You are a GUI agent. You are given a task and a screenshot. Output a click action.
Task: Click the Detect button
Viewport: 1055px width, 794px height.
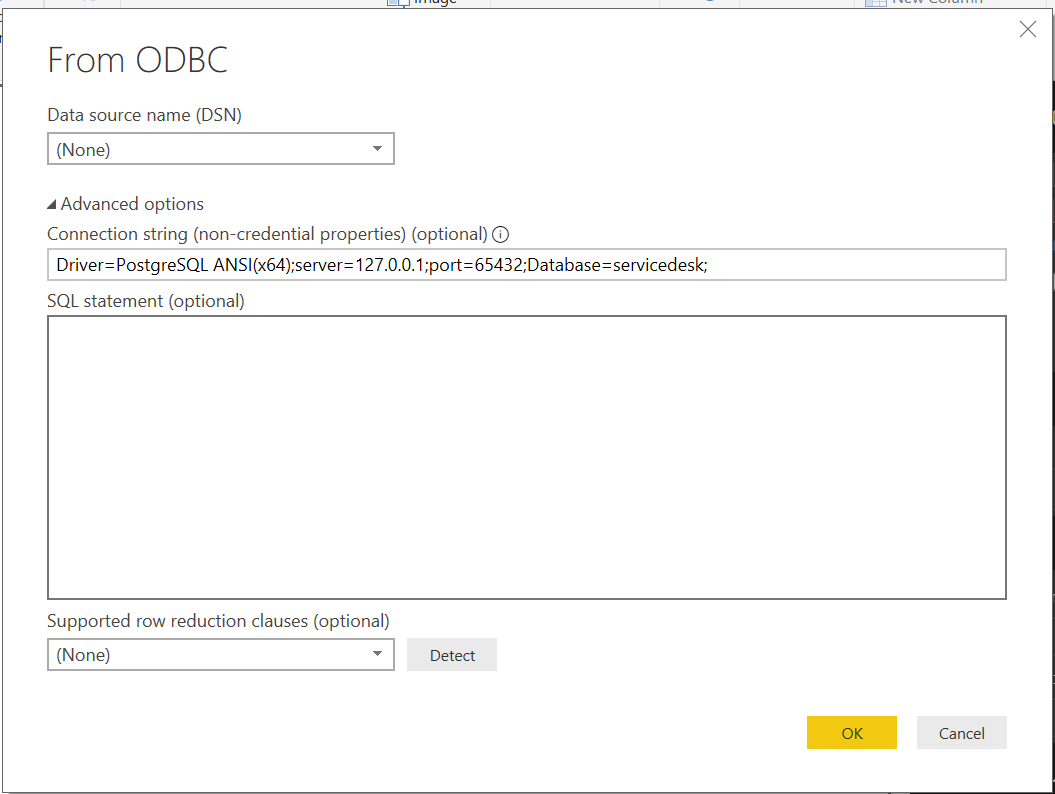point(452,655)
